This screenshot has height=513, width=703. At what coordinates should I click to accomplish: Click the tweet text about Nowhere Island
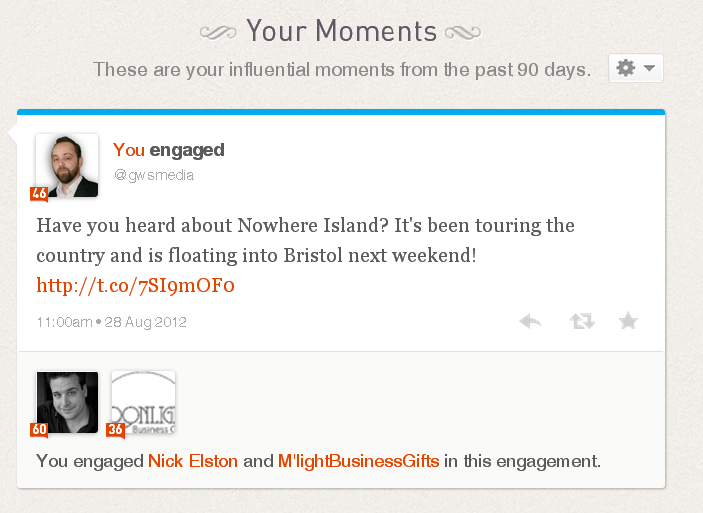pos(305,240)
